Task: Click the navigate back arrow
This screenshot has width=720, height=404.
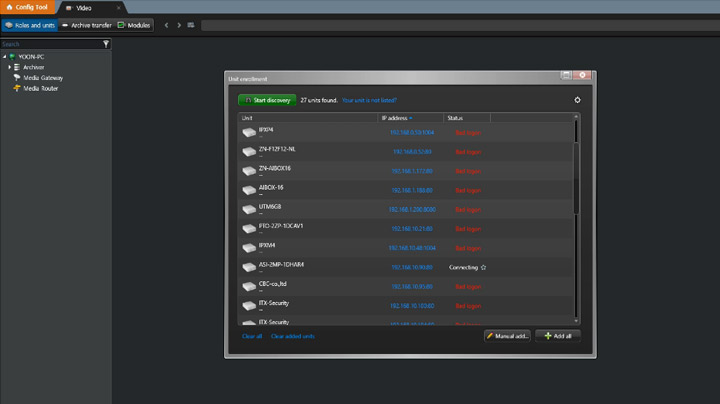Action: click(x=166, y=25)
